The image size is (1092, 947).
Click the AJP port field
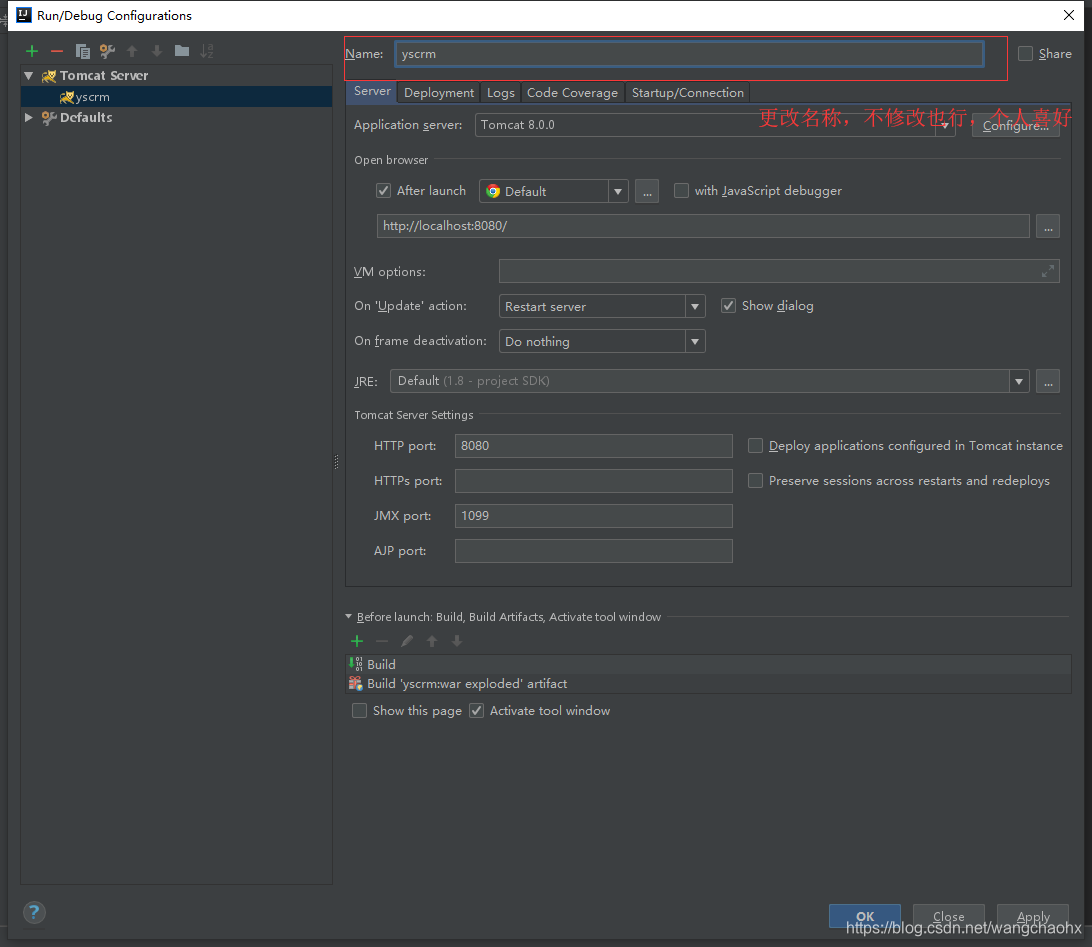(593, 551)
